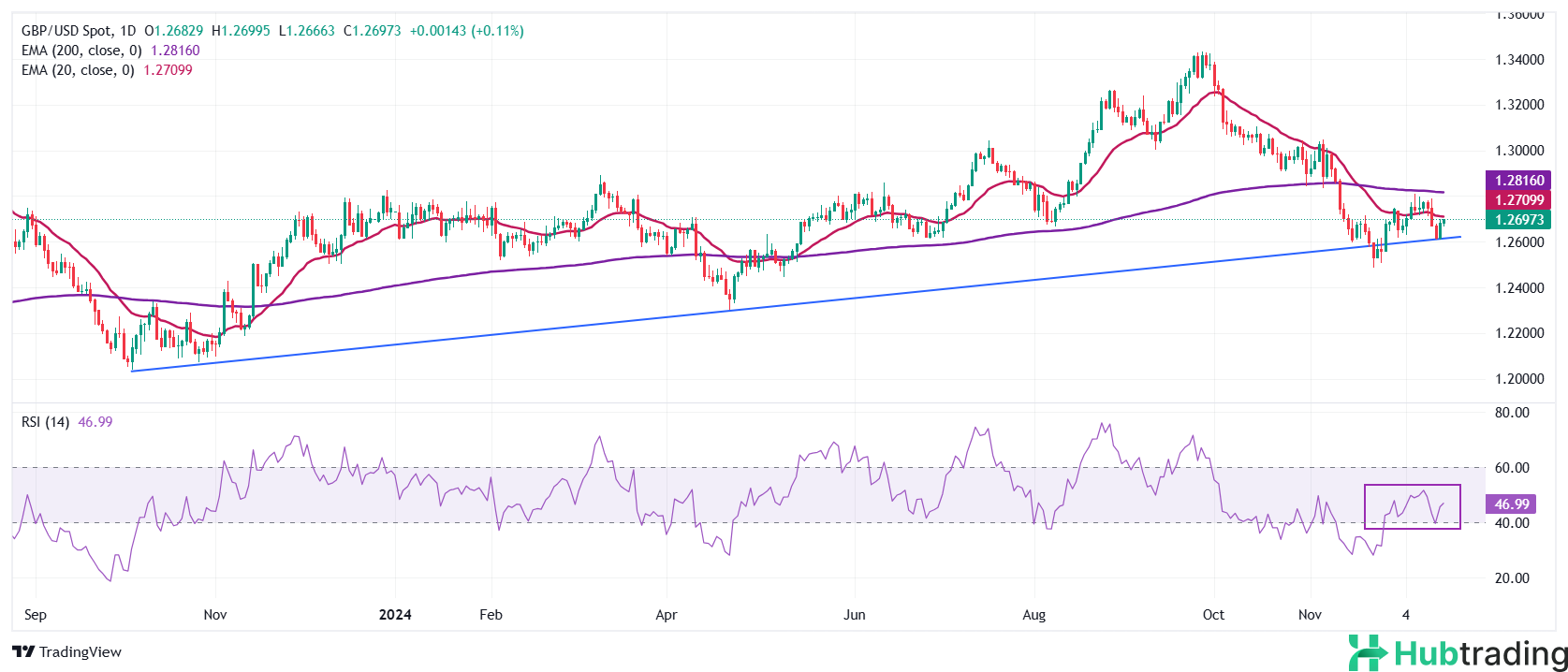Click the green Hubtrading logo icon
1568x672 pixels.
coord(1368,652)
